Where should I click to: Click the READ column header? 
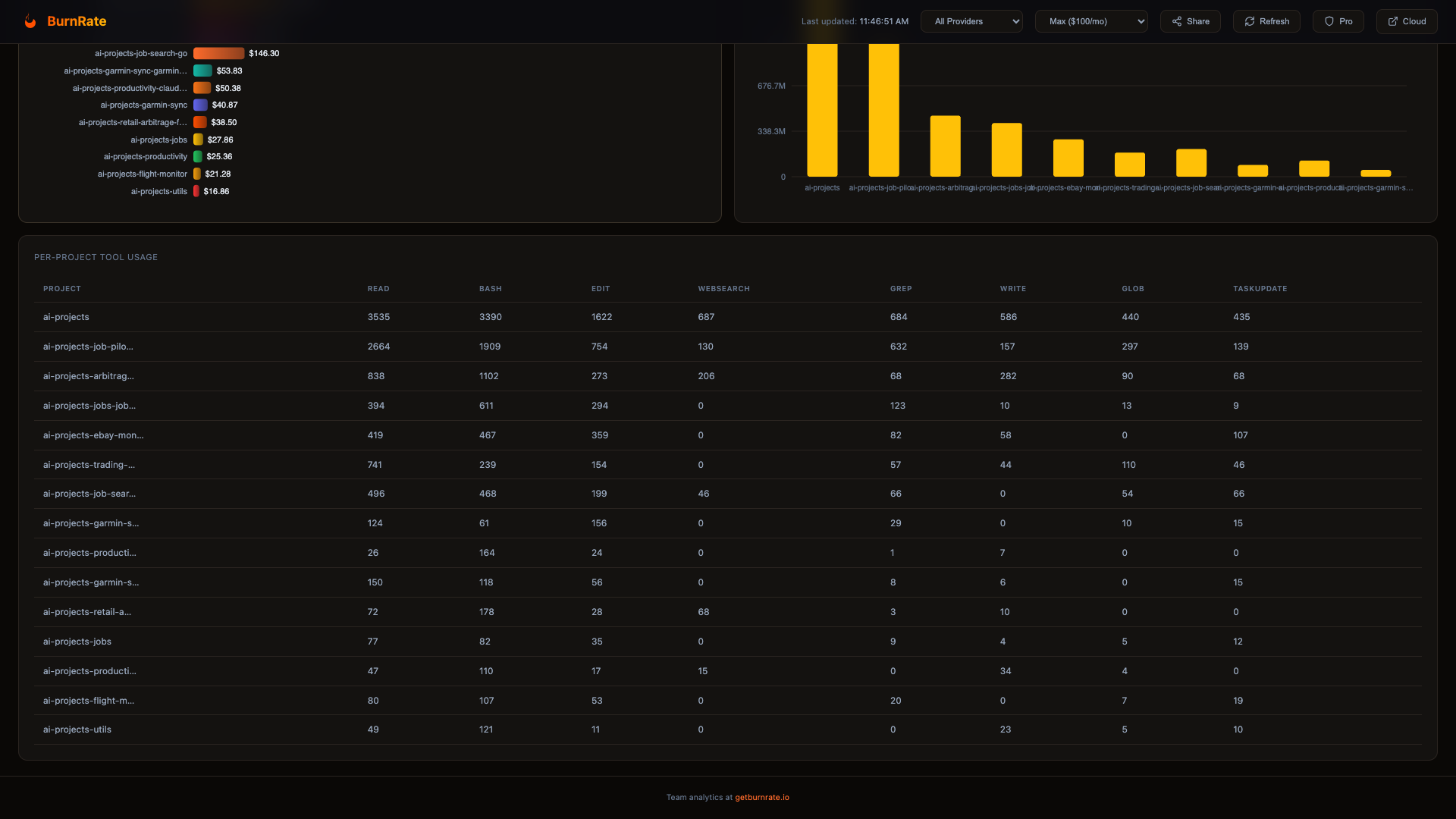click(x=378, y=289)
